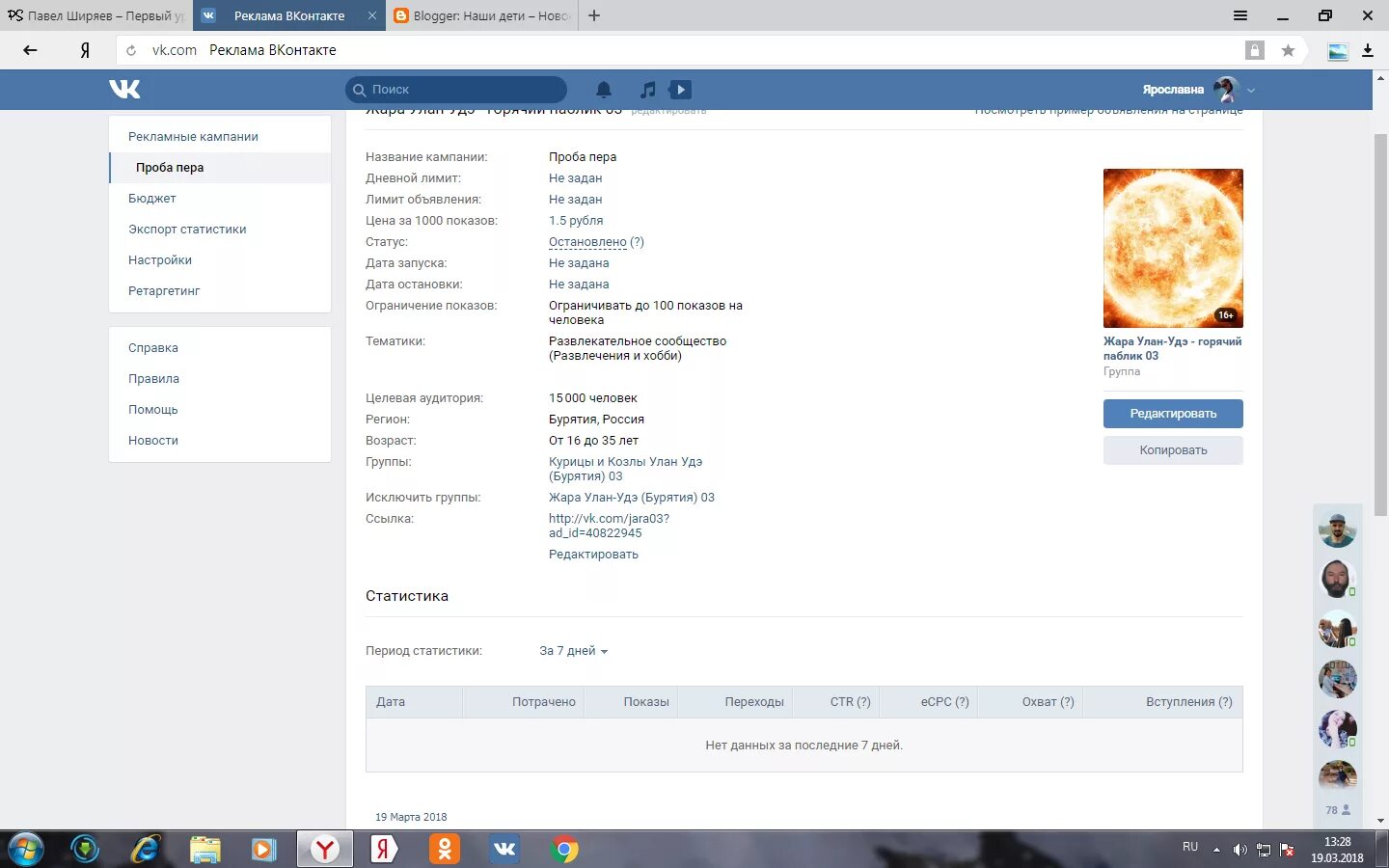This screenshot has width=1389, height=868.
Task: Open Новости link in sidebar
Action: [153, 441]
